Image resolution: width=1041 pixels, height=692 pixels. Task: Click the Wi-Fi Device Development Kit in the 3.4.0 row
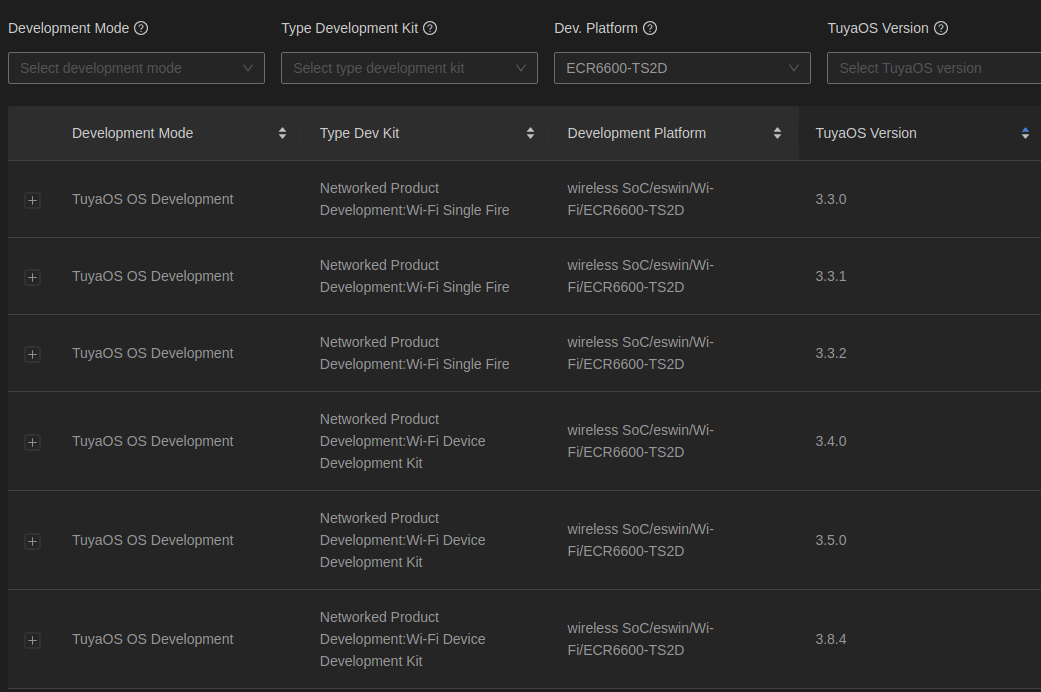point(402,441)
